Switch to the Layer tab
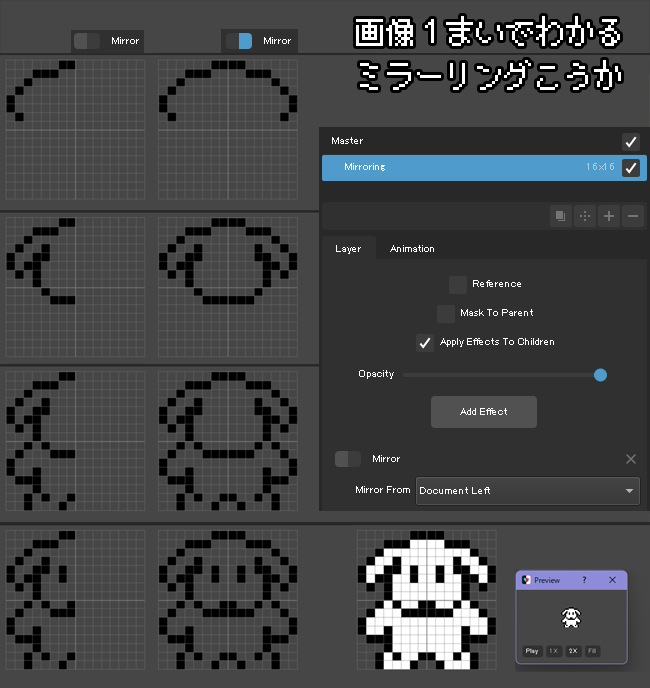The width and height of the screenshot is (650, 688). [x=348, y=248]
